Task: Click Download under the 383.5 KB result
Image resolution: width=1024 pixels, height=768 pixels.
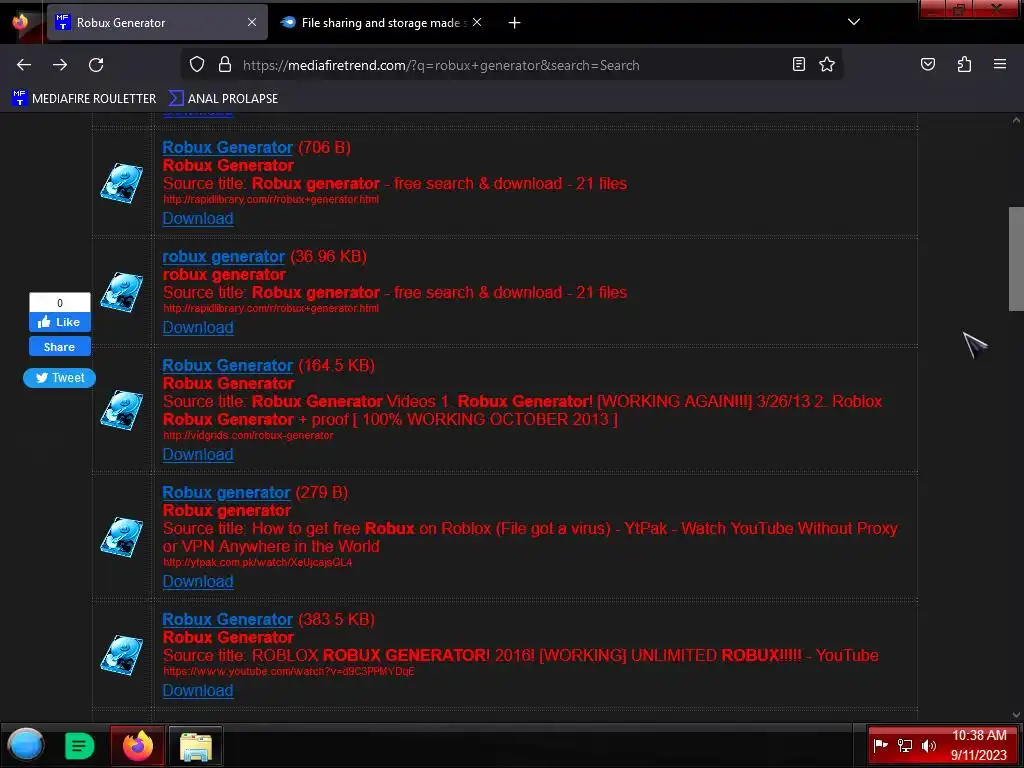Action: point(198,690)
